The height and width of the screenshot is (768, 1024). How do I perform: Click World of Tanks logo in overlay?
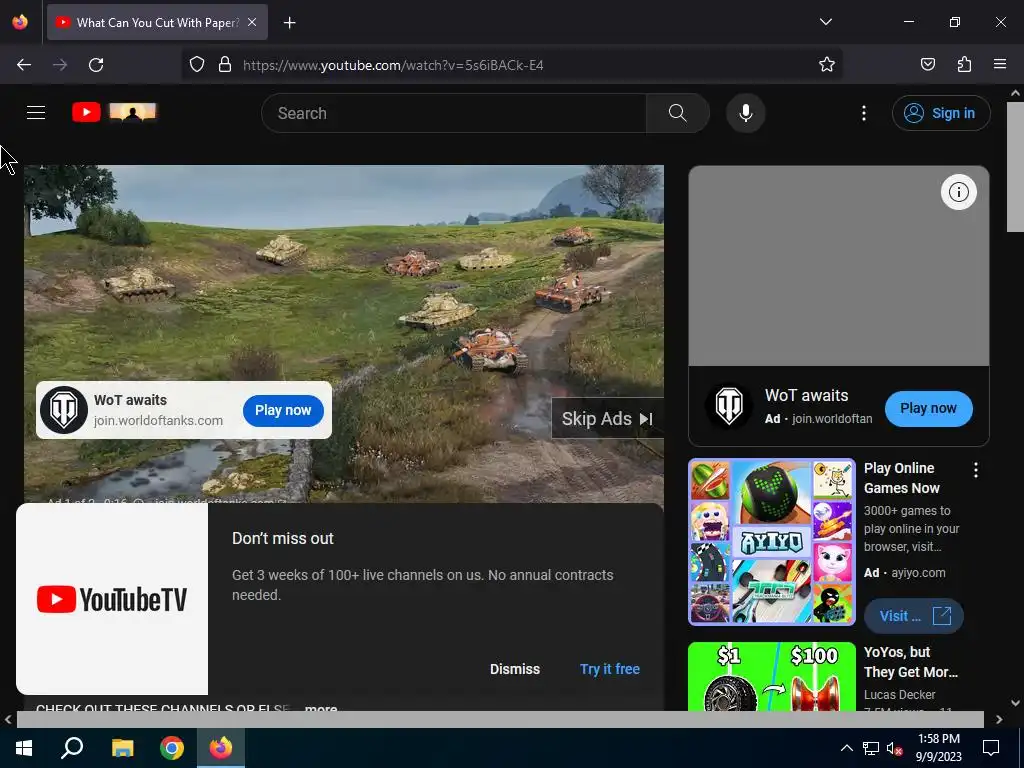pyautogui.click(x=64, y=410)
